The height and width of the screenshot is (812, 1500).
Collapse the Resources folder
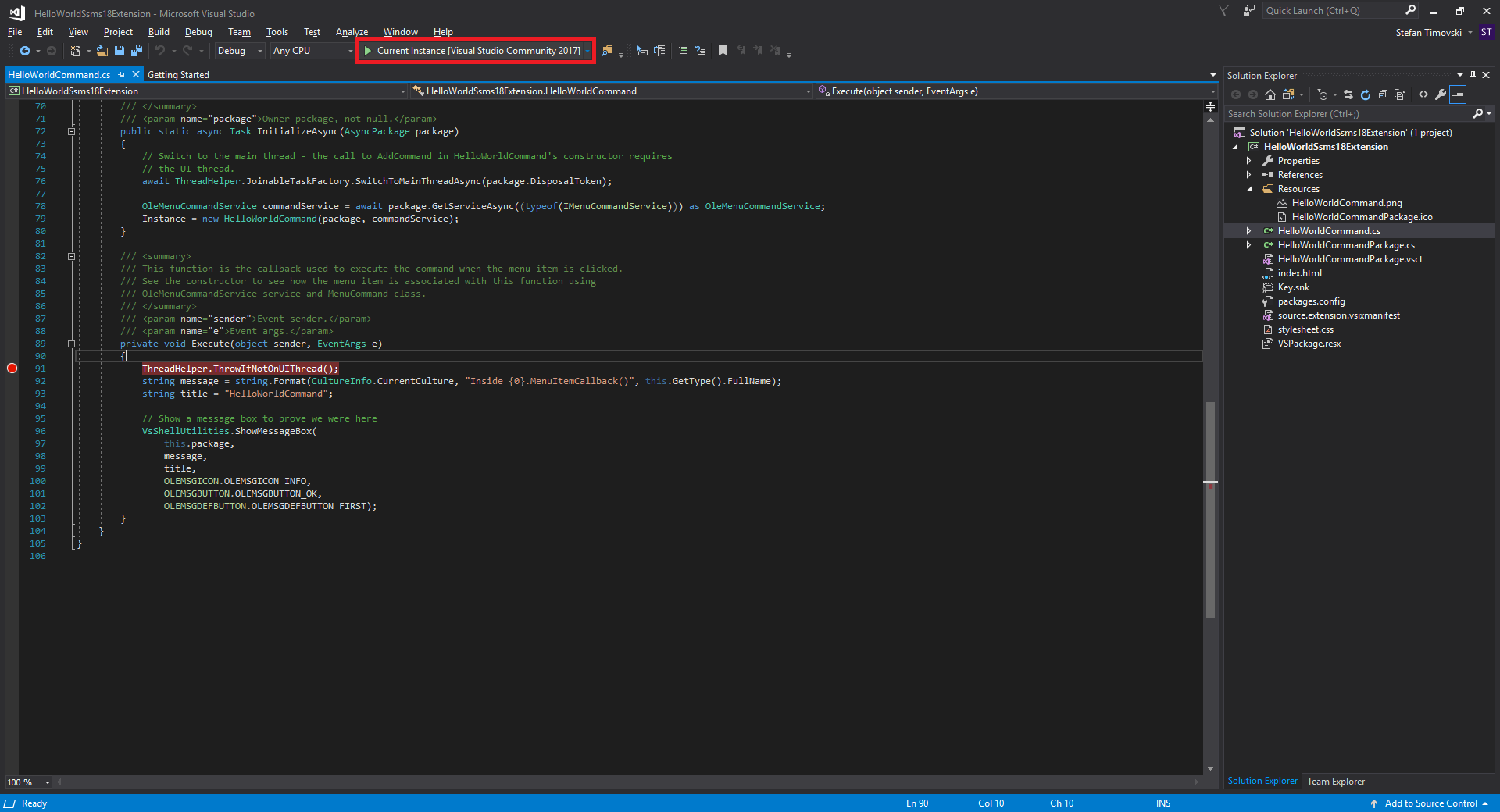[x=1249, y=189]
